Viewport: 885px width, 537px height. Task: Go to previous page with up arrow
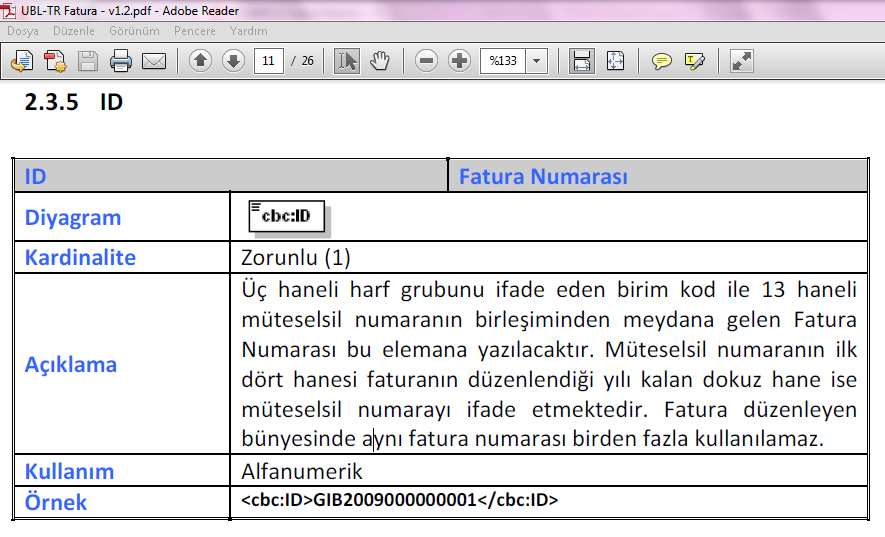200,61
